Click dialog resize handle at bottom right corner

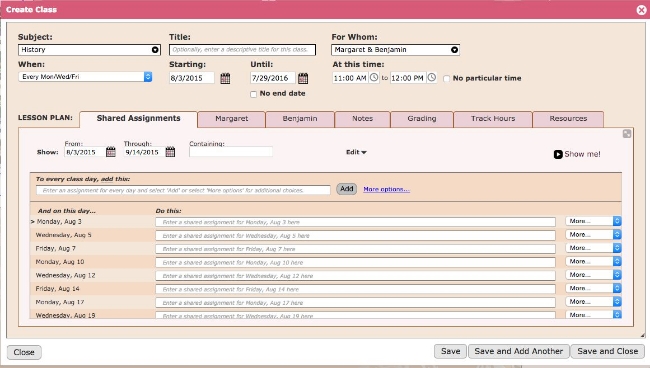[x=643, y=335]
